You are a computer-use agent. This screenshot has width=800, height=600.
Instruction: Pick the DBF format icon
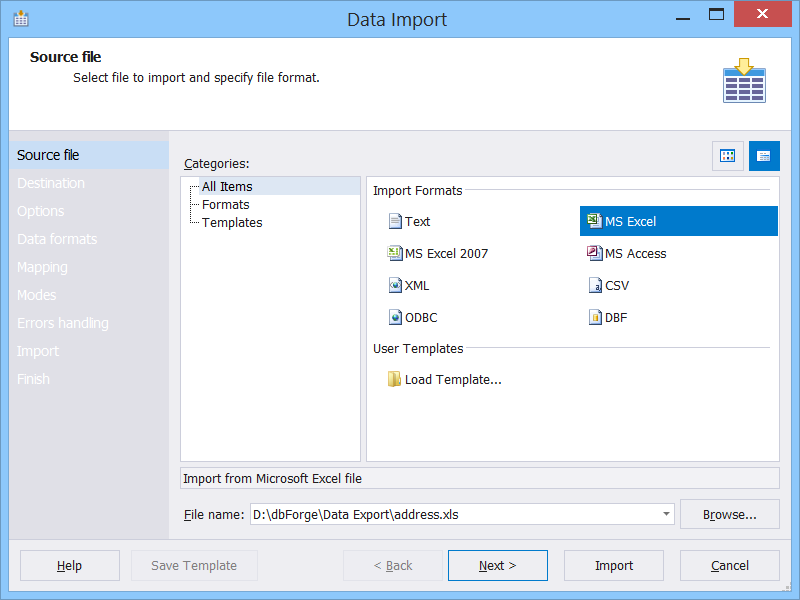click(x=594, y=318)
